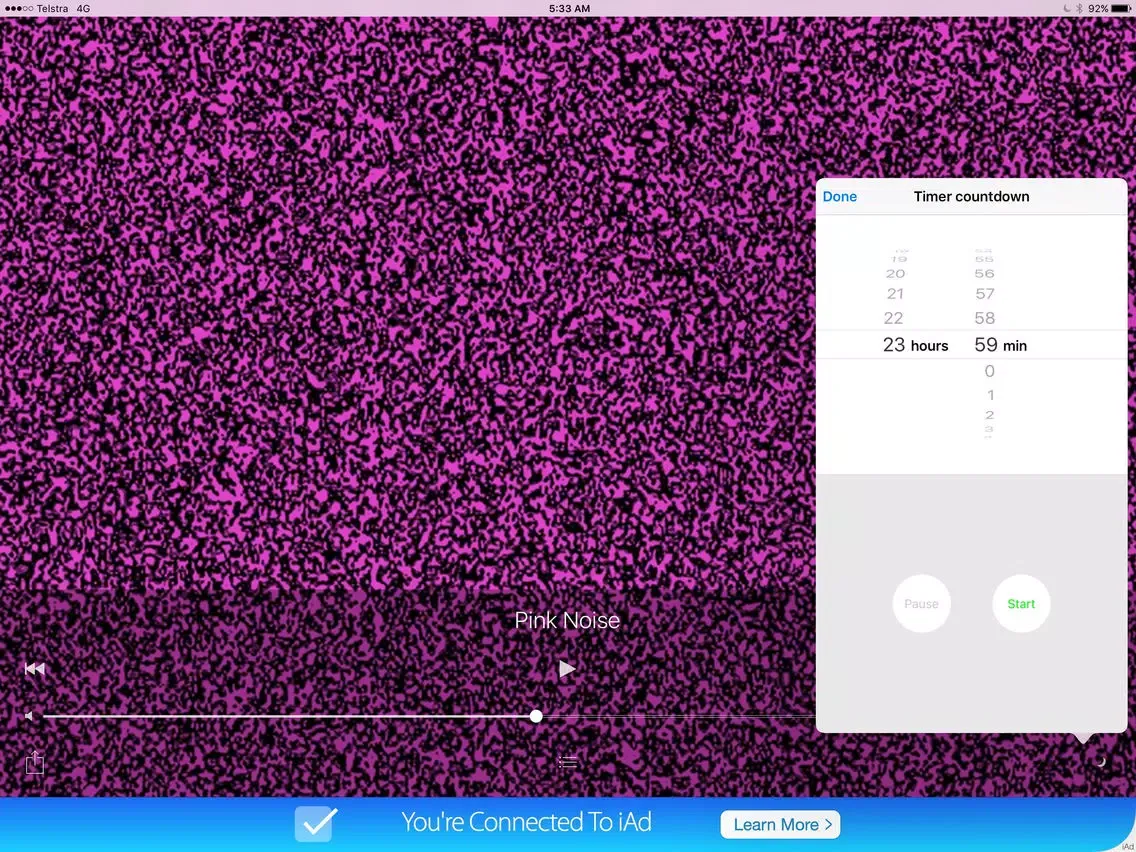Tap the blue checkmark in the iAd banner
1136x852 pixels.
pos(315,824)
